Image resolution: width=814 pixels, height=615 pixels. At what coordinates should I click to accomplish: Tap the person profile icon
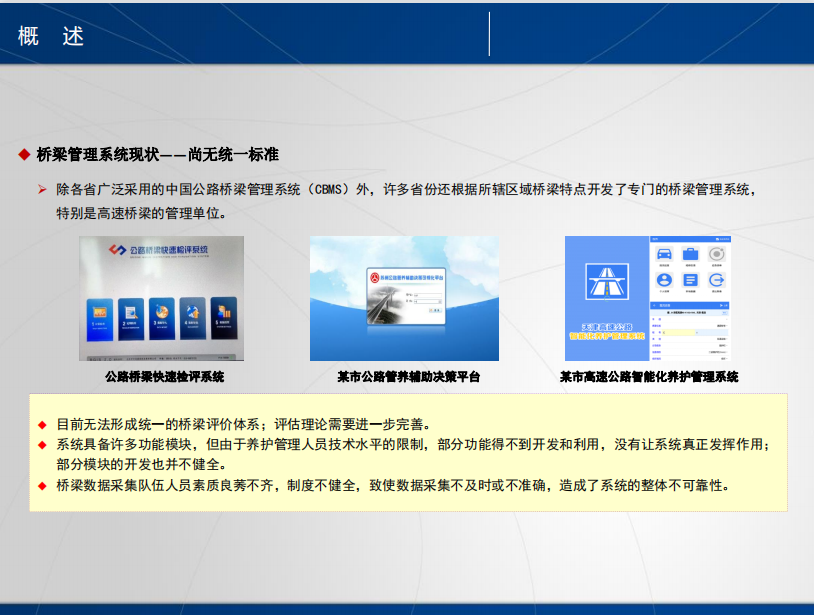[x=664, y=282]
